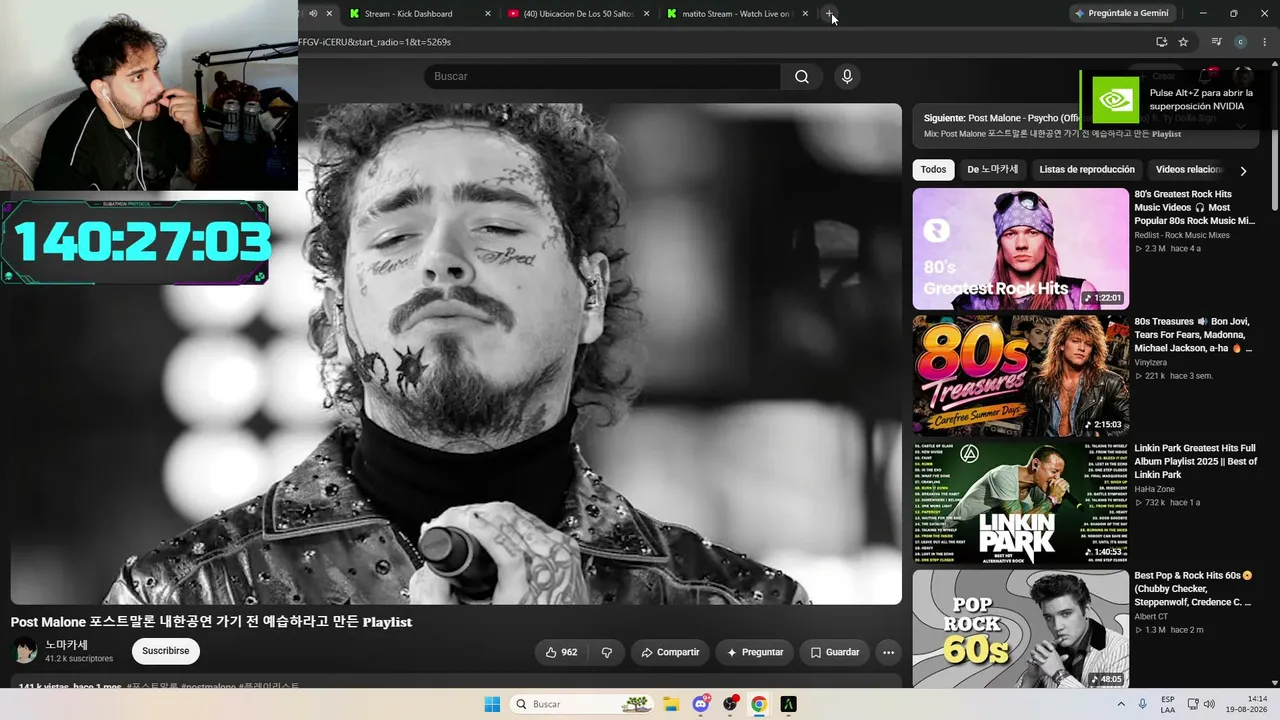Screen dimensions: 1280x720
Task: Mute the playing tab via speaker icon
Action: coord(313,14)
